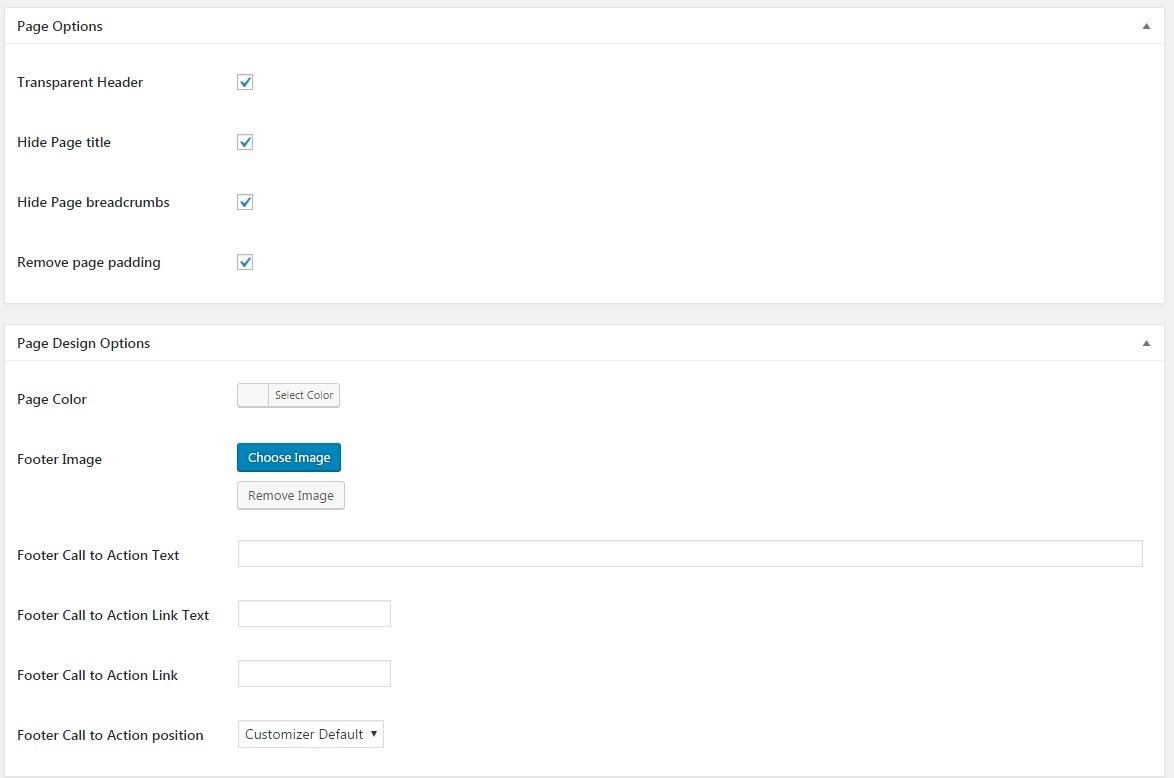Click the Transparent Header label
The image size is (1174, 778).
(80, 82)
